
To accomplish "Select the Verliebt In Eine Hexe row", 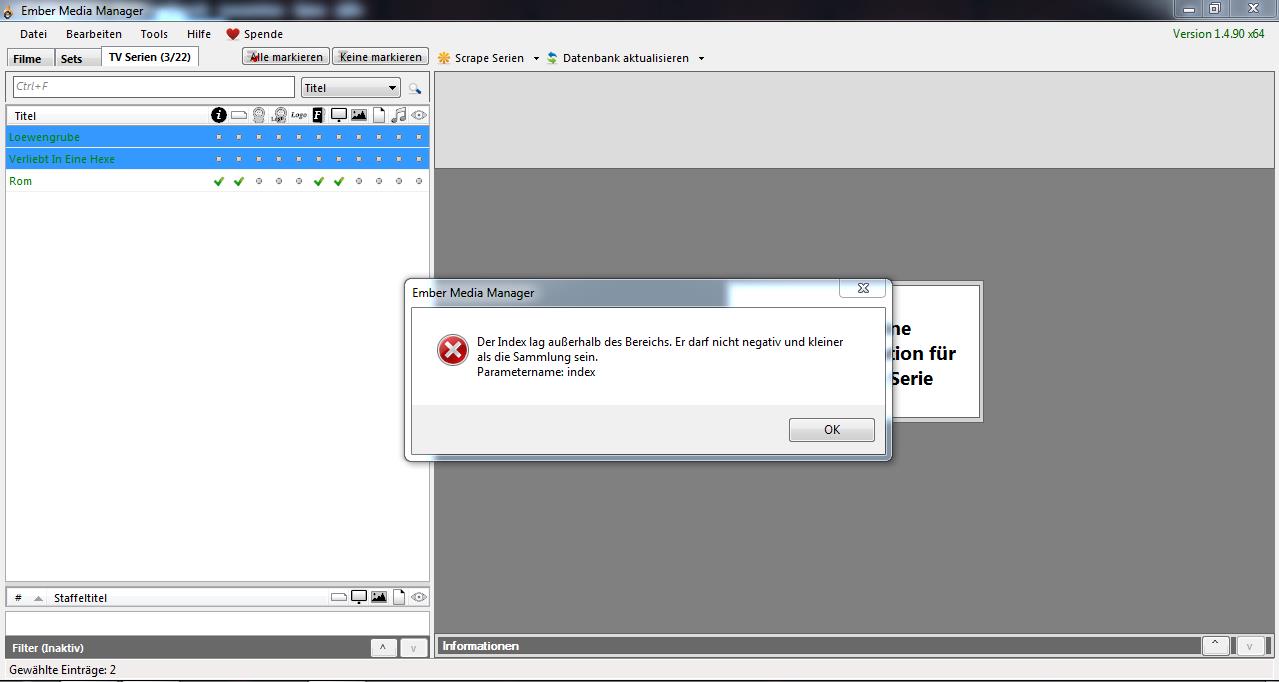I will pos(217,159).
